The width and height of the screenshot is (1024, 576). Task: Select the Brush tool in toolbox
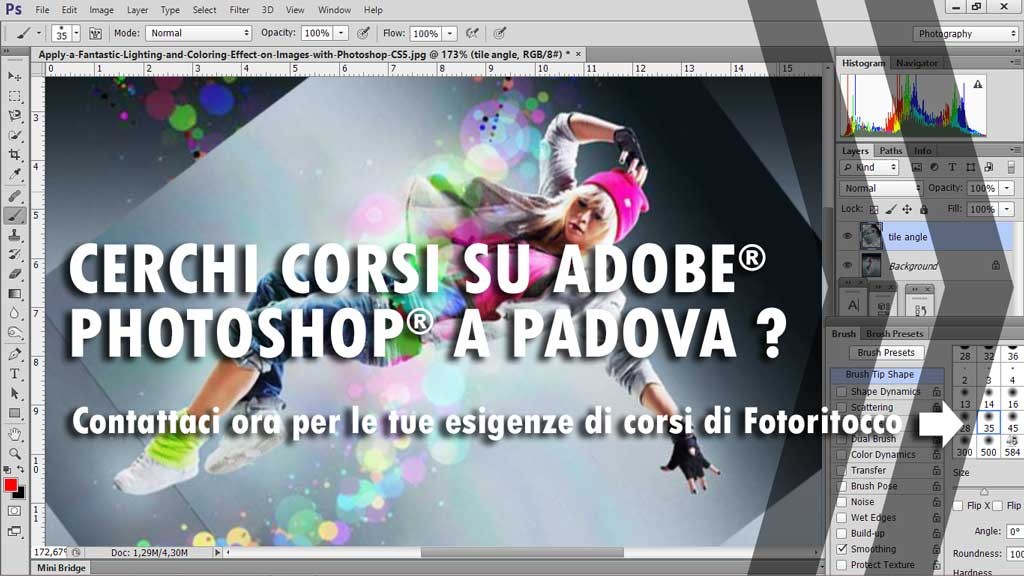click(x=14, y=216)
